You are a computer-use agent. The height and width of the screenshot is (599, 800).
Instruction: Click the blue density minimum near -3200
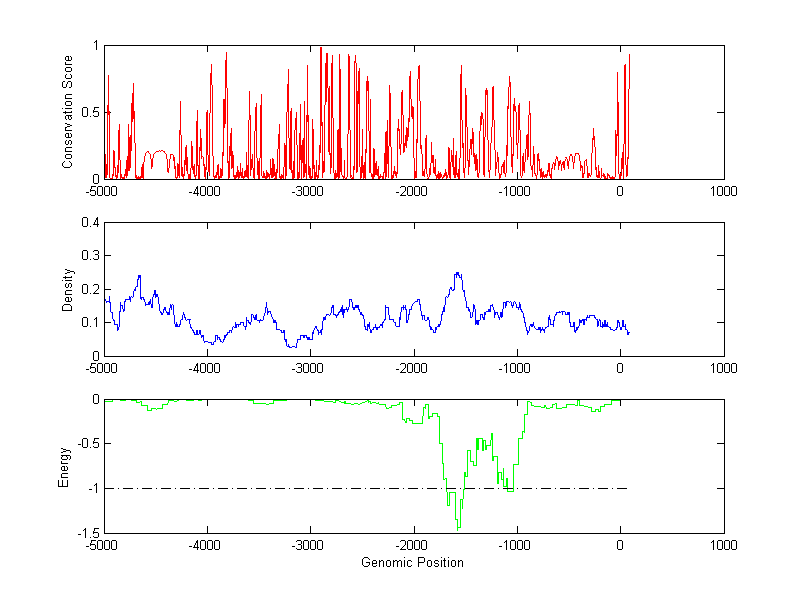(291, 346)
